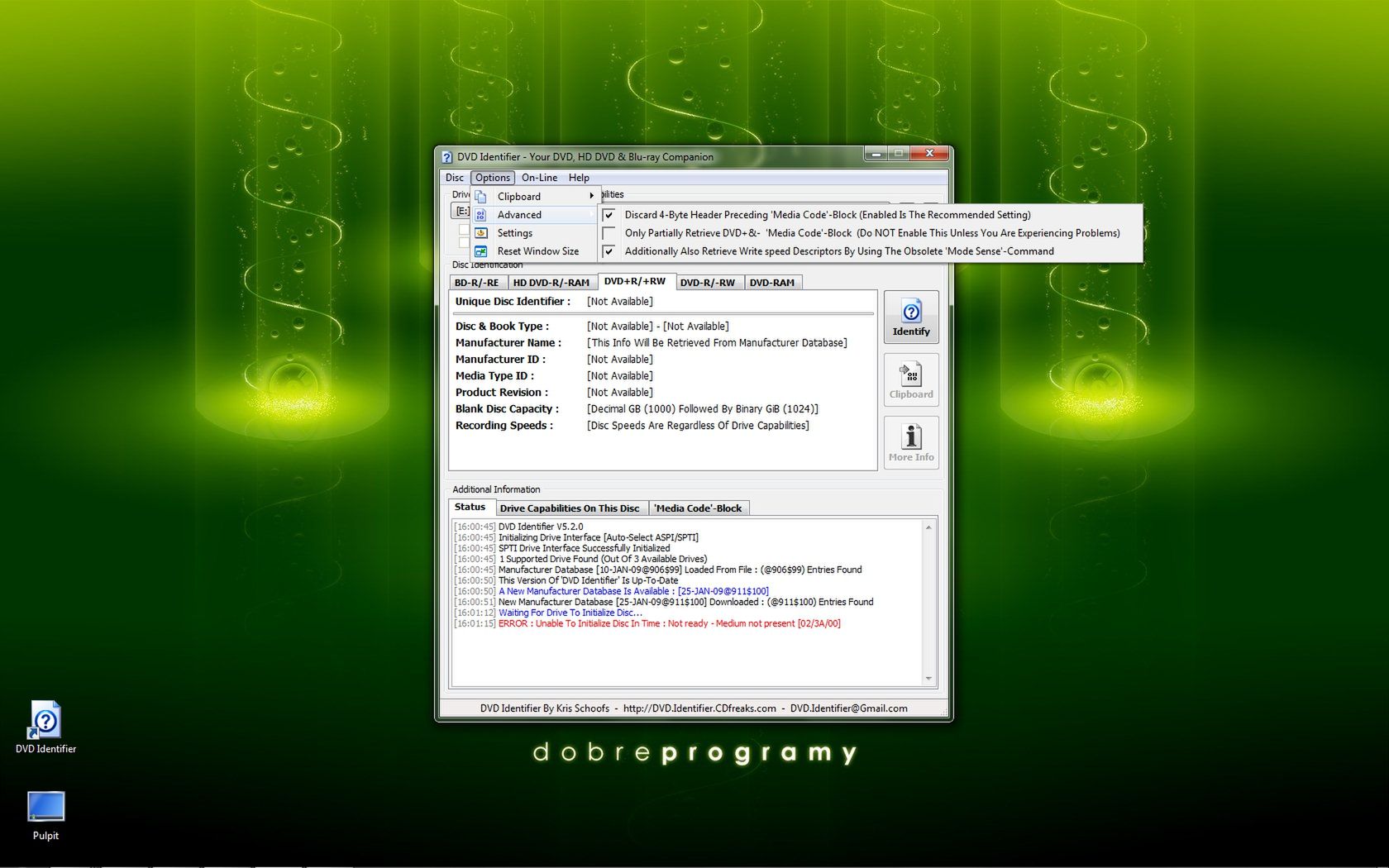Switch to the HD DVD-R/-RAM tab
This screenshot has height=868, width=1389.
point(551,283)
